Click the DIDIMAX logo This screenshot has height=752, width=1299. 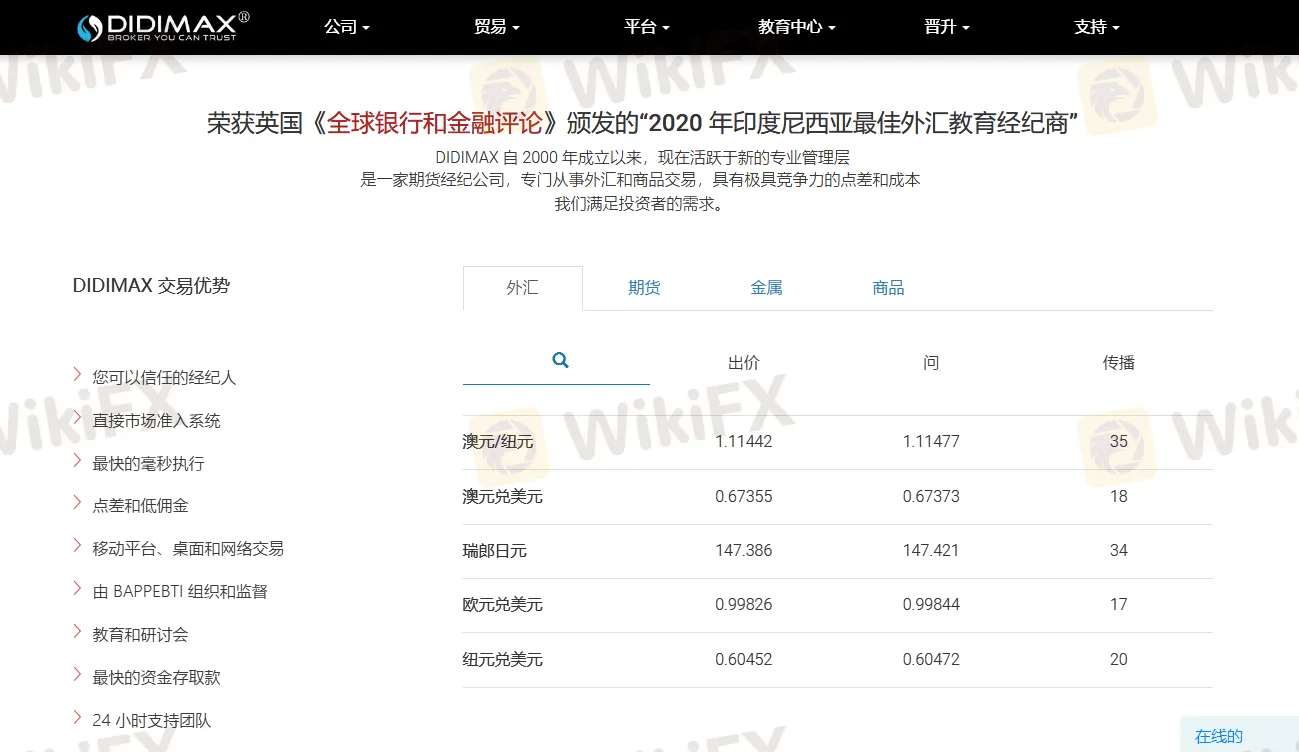pos(164,27)
